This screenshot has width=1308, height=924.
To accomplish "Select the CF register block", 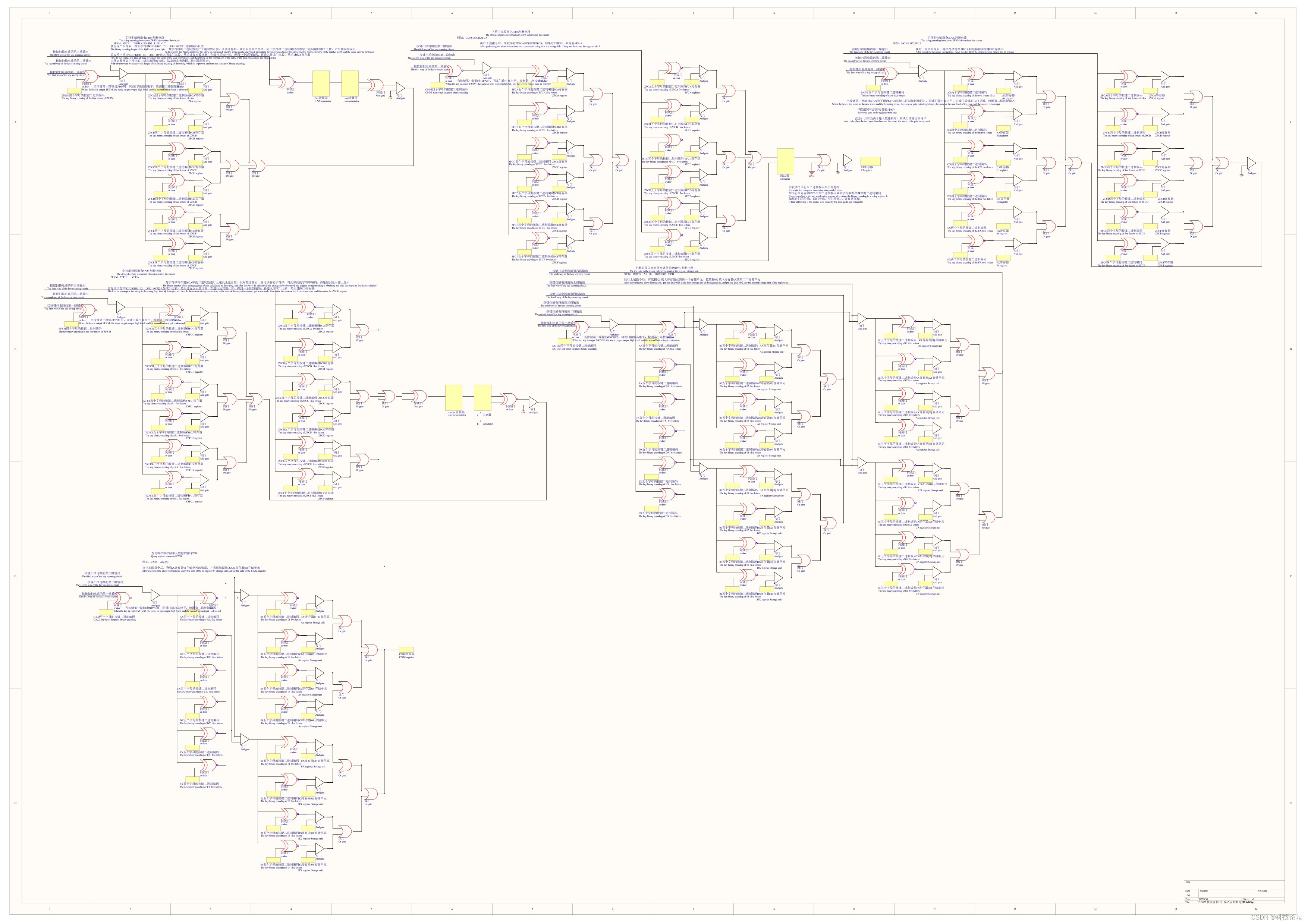I will [870, 162].
